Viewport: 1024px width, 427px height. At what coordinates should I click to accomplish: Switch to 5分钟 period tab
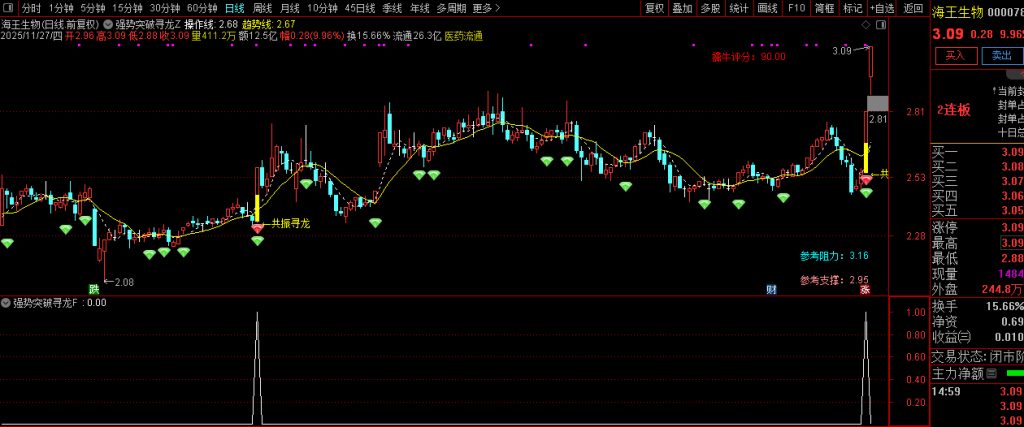tap(93, 8)
